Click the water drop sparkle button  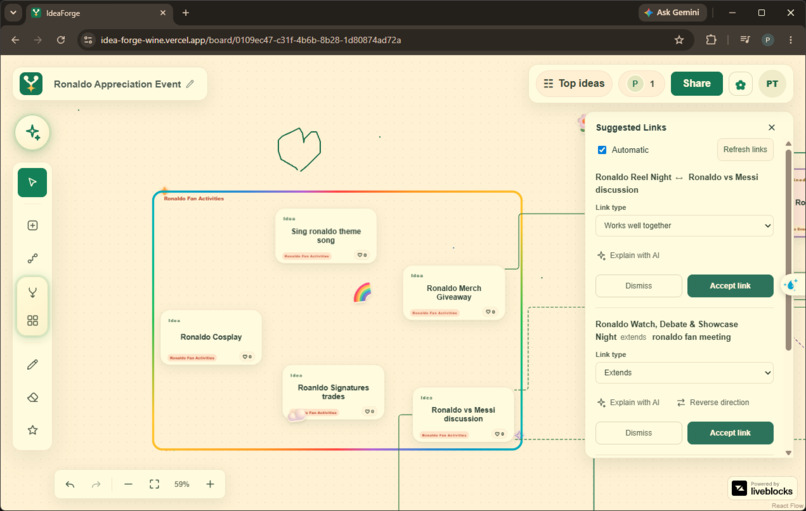(792, 284)
